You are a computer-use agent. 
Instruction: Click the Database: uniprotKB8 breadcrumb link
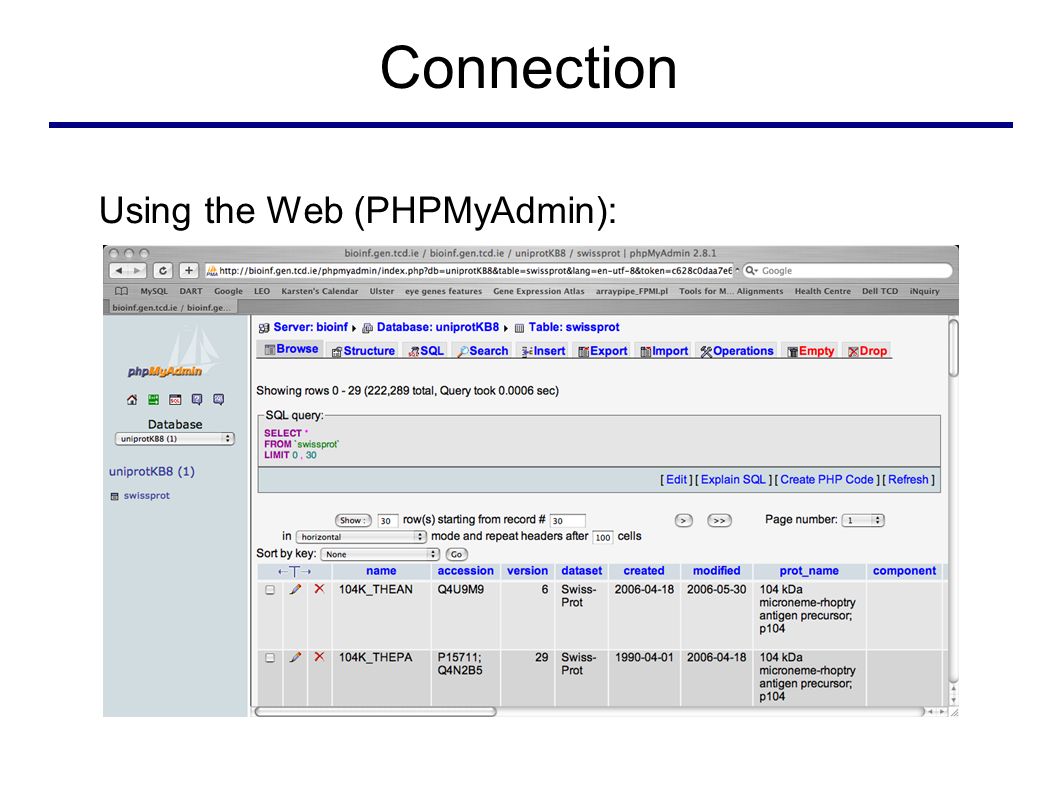pos(437,327)
